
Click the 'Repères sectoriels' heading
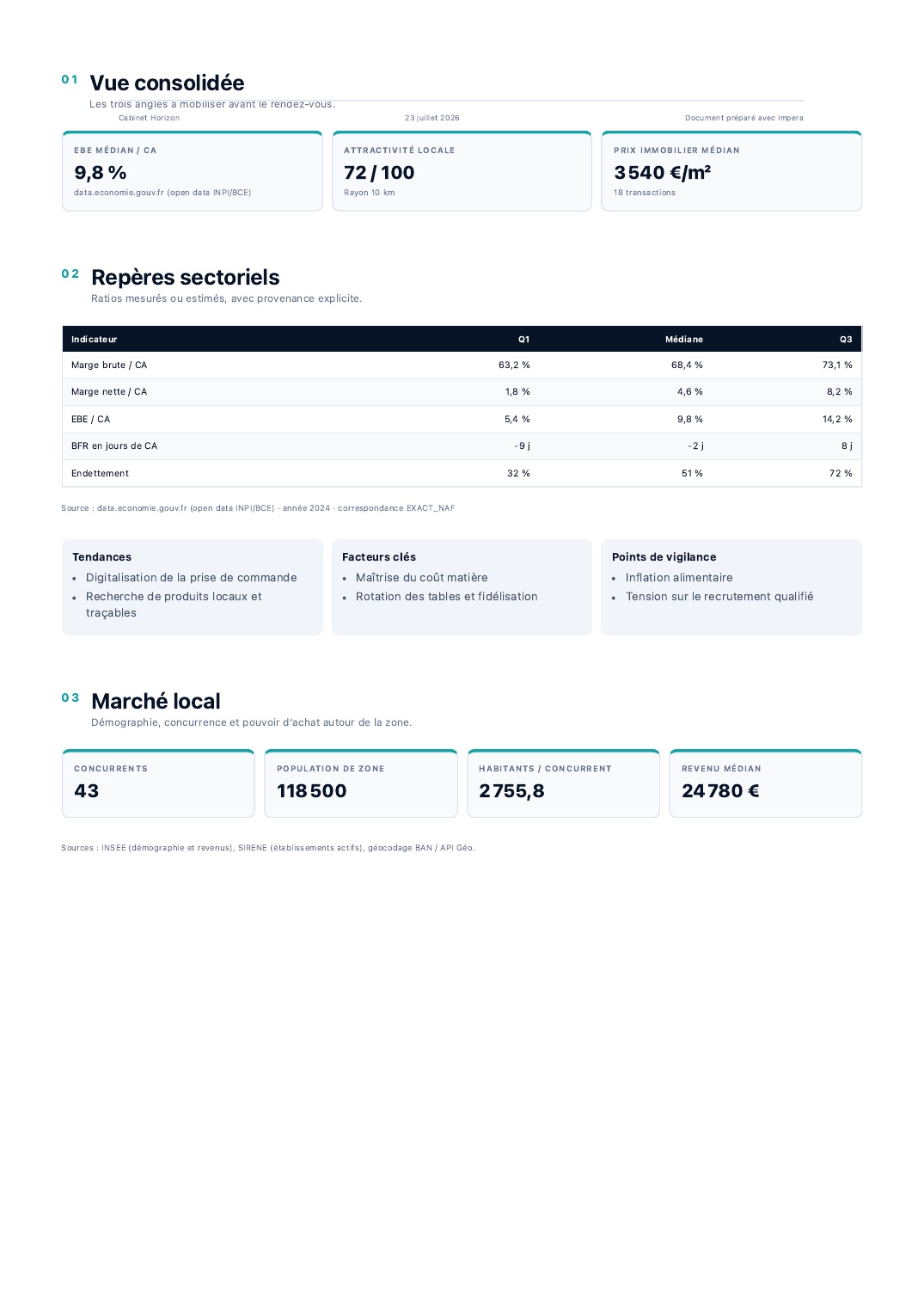coord(185,277)
